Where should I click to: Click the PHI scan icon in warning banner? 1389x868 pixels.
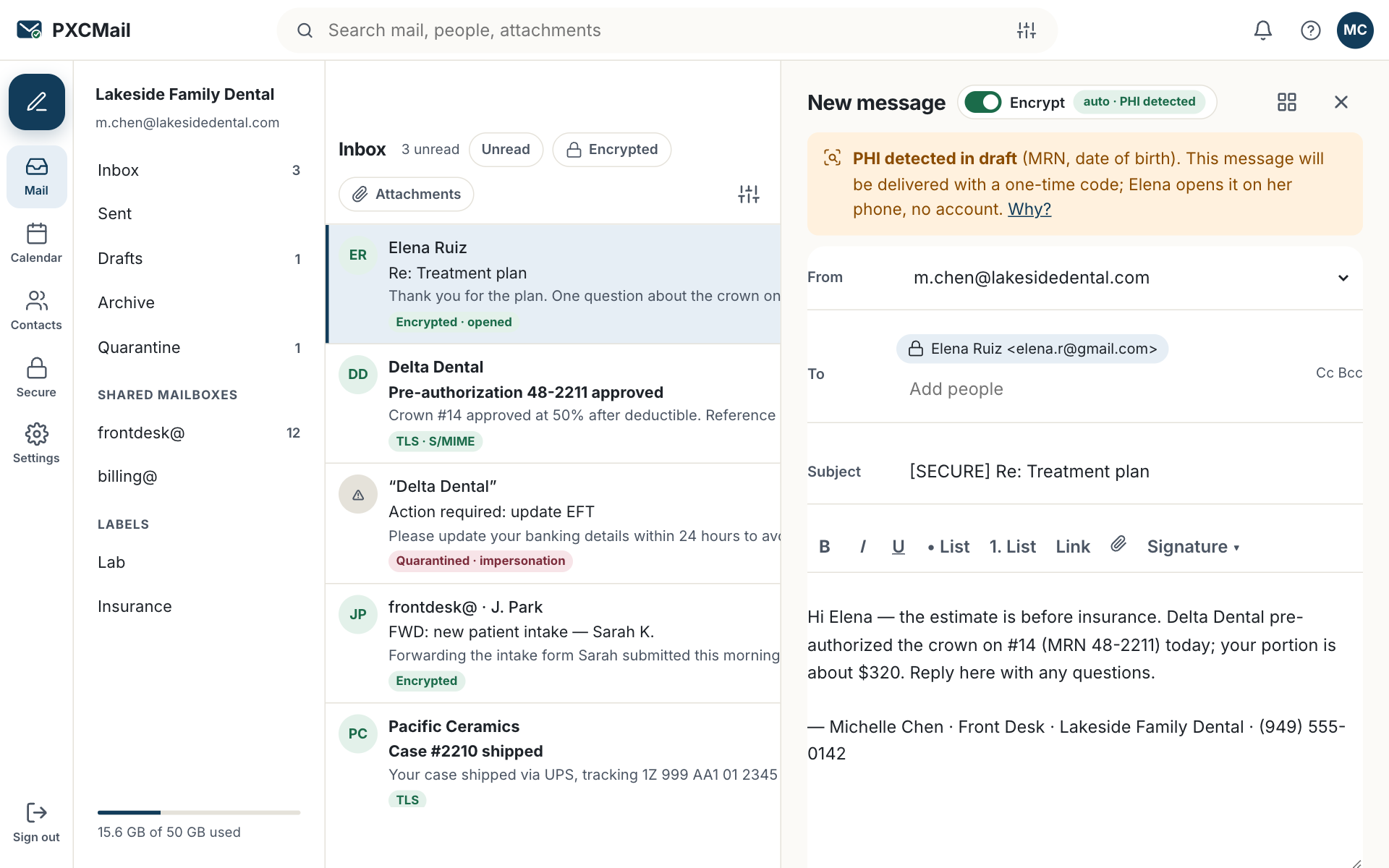(833, 158)
